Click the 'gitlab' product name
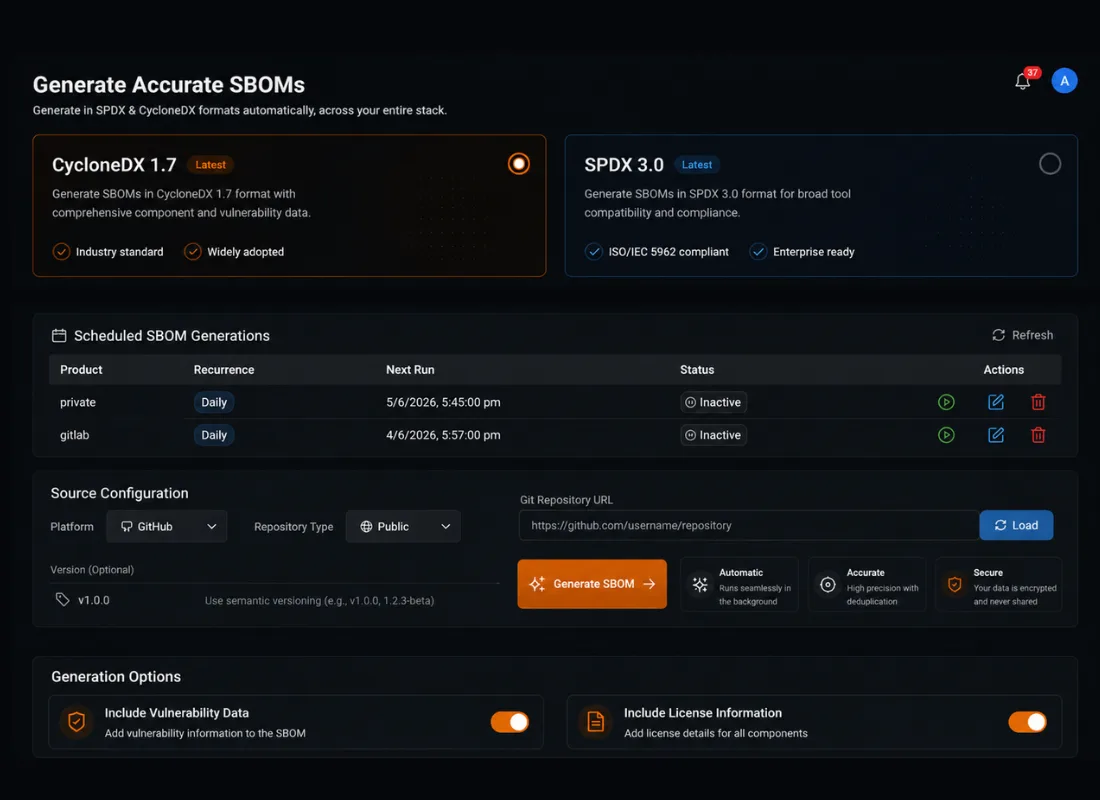The height and width of the screenshot is (800, 1100). point(74,435)
